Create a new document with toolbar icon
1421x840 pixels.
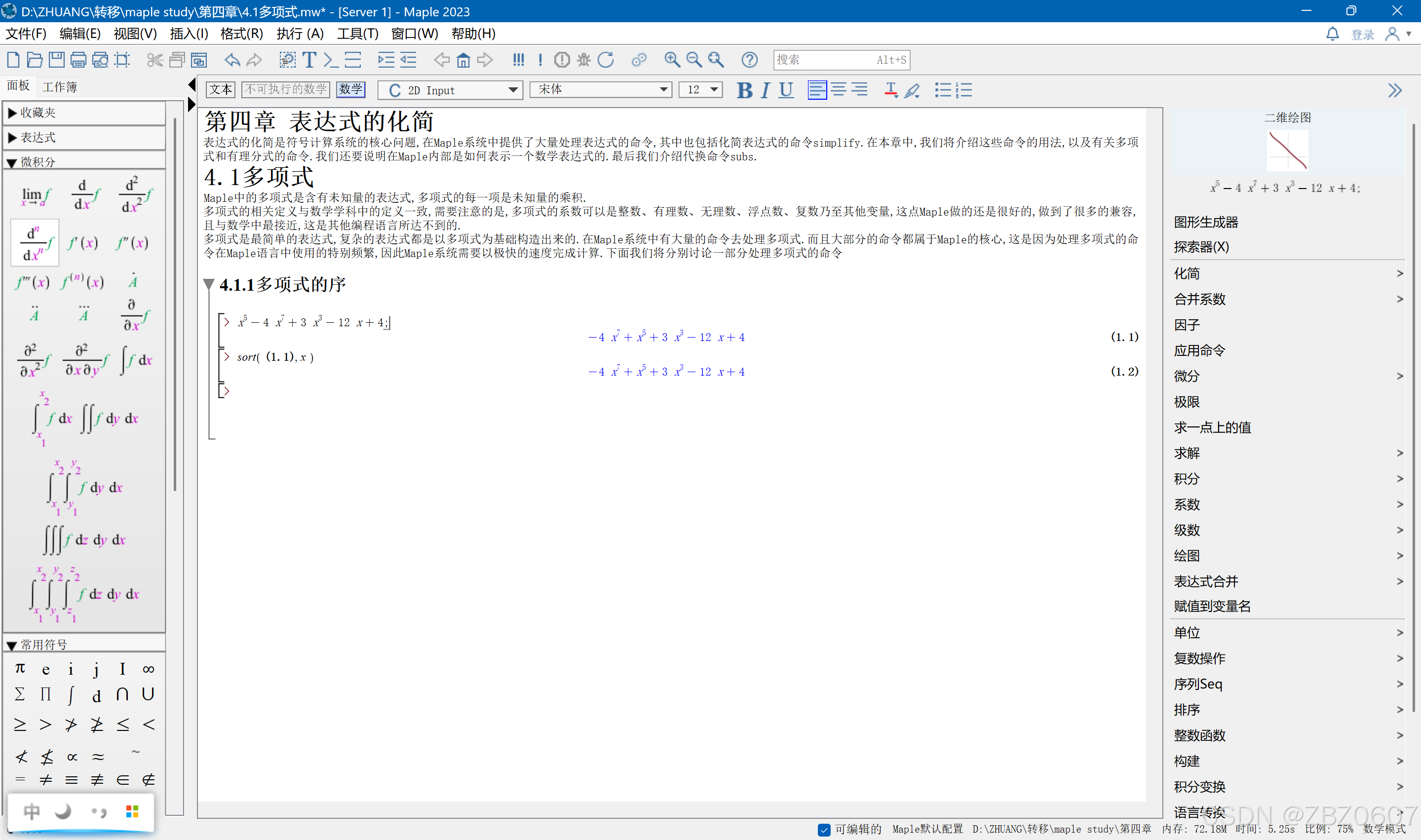(14, 59)
